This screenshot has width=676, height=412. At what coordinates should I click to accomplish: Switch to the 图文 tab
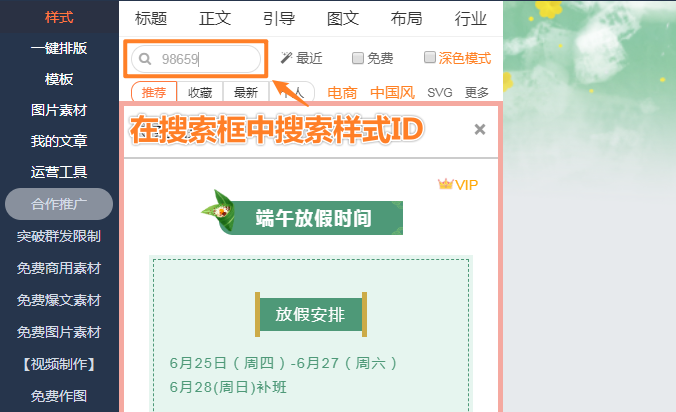pos(343,19)
